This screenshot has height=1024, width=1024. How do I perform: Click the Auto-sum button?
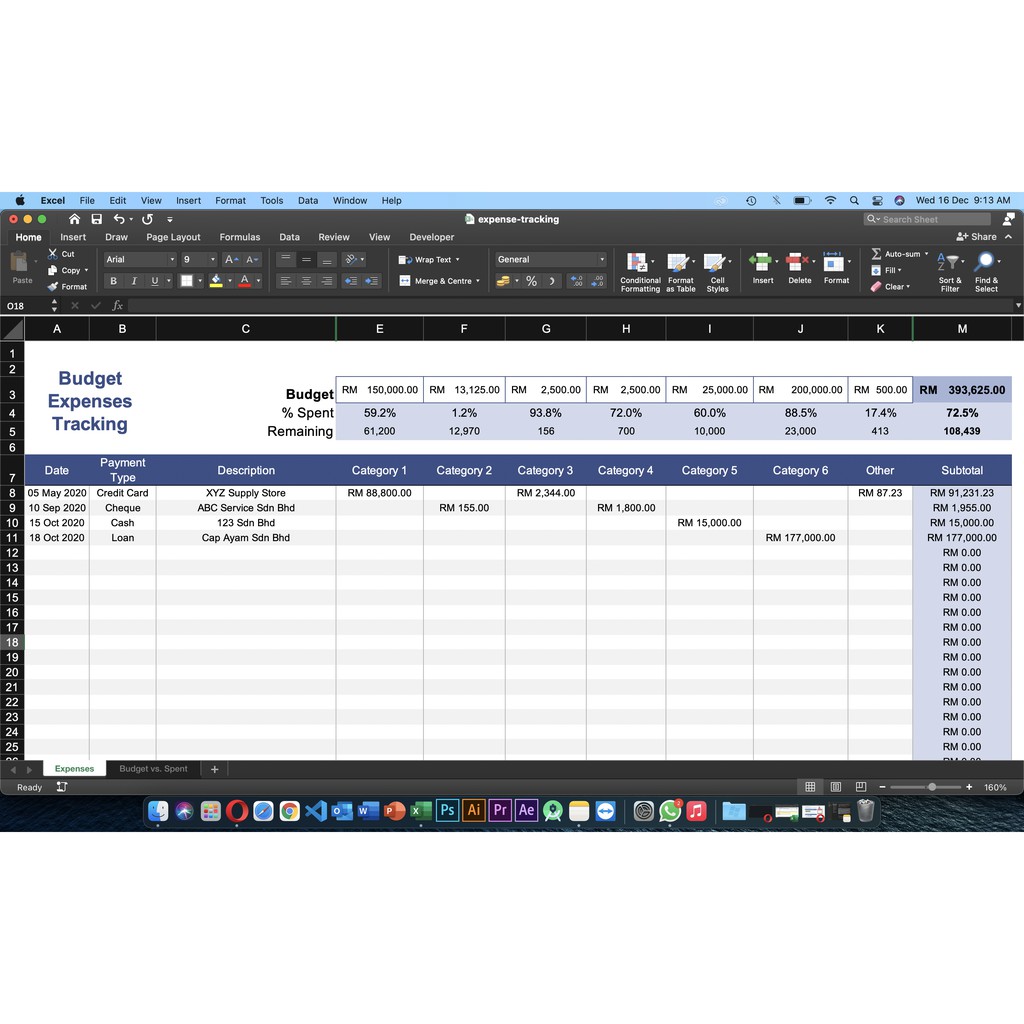pos(900,254)
